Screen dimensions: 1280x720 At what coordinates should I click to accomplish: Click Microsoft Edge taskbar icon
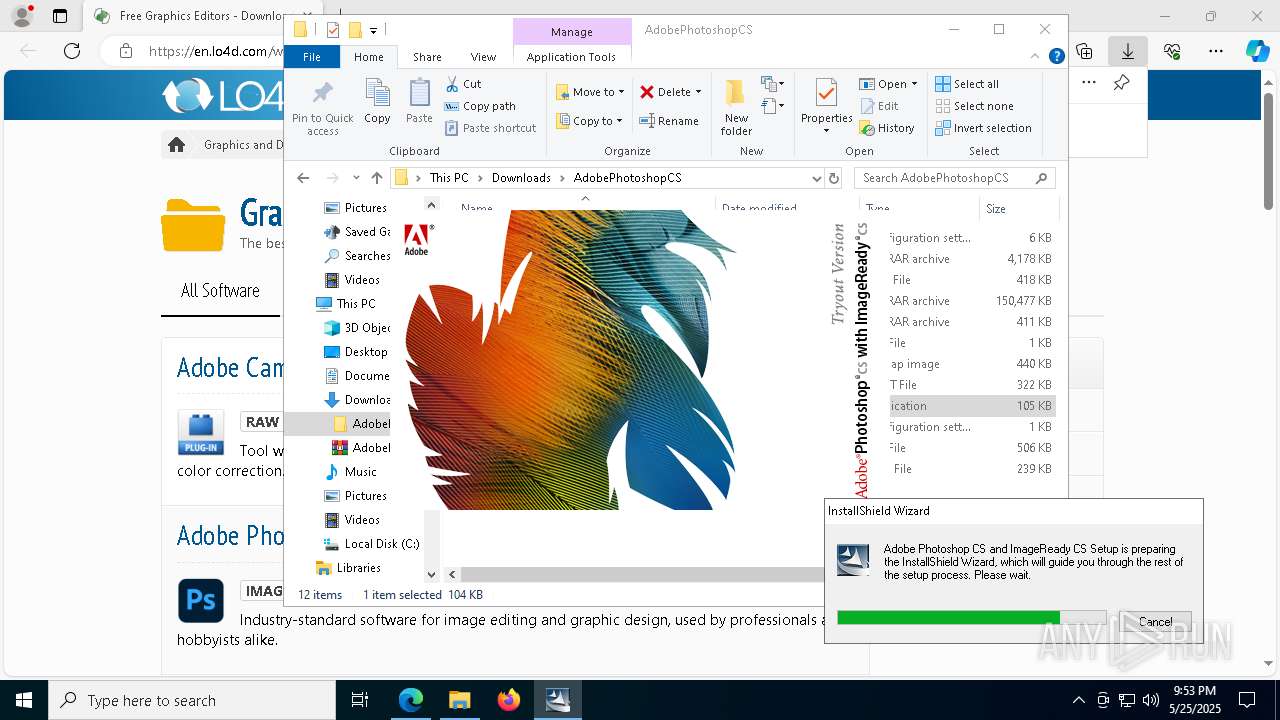[x=410, y=700]
